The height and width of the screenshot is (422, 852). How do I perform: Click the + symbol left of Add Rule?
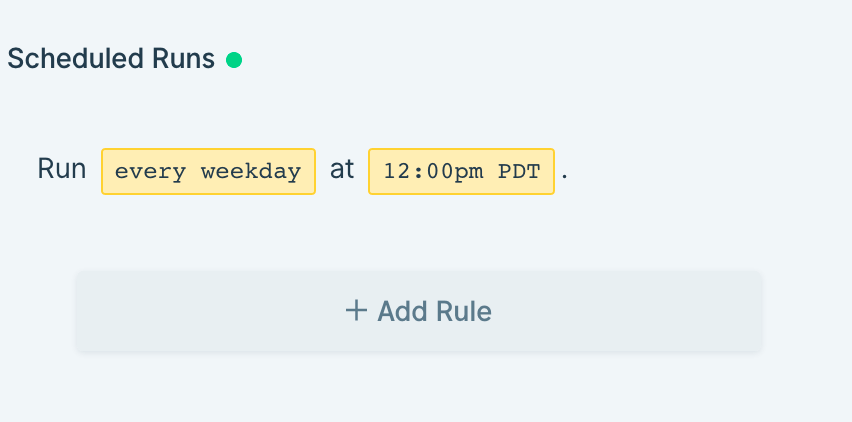point(356,311)
